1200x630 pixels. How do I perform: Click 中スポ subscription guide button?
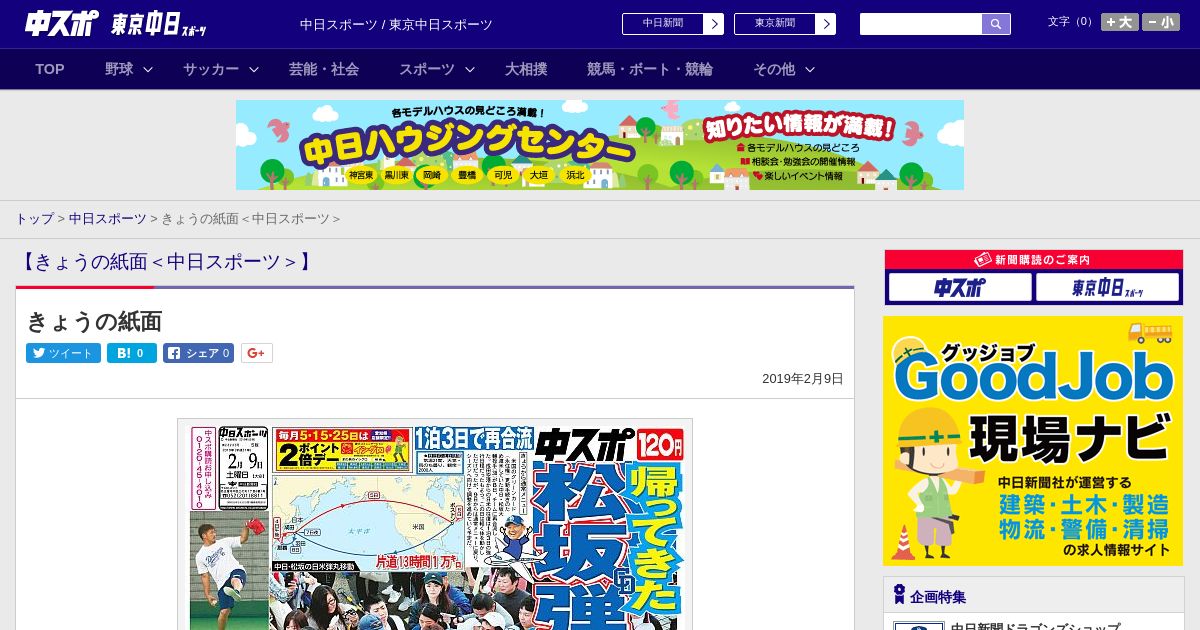[x=960, y=288]
